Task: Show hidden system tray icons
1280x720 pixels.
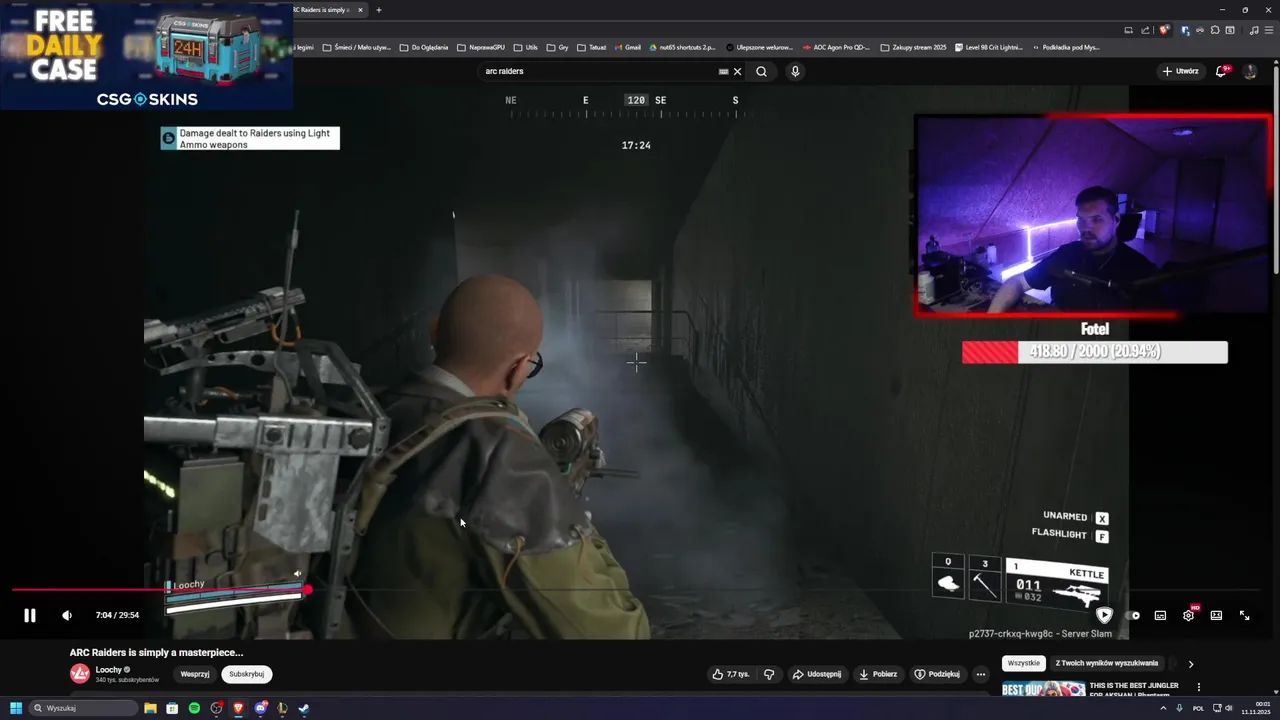Action: (1165, 708)
